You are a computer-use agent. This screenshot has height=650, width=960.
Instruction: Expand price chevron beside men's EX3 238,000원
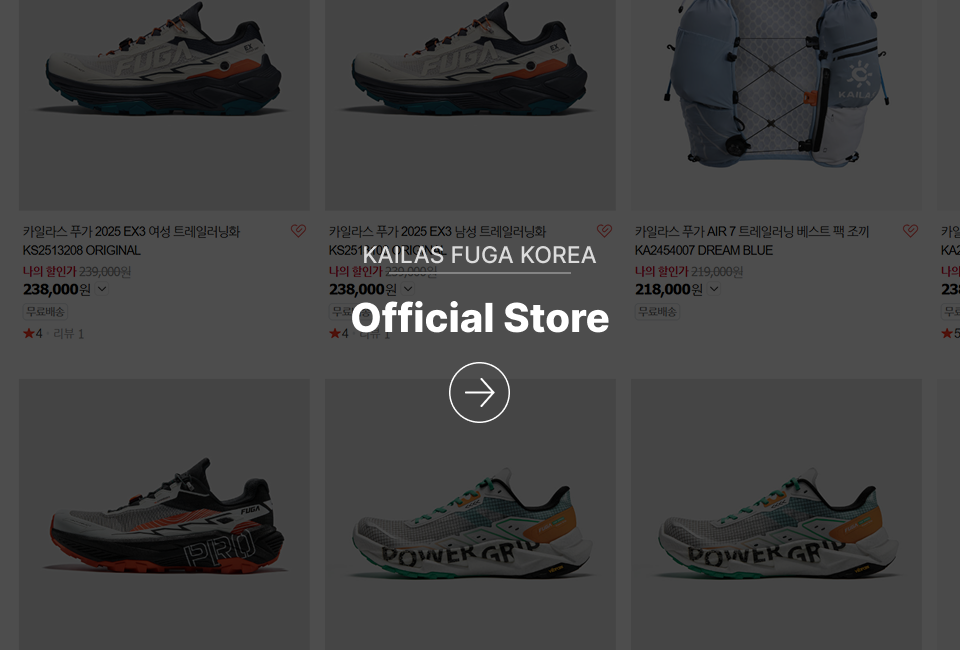click(408, 289)
